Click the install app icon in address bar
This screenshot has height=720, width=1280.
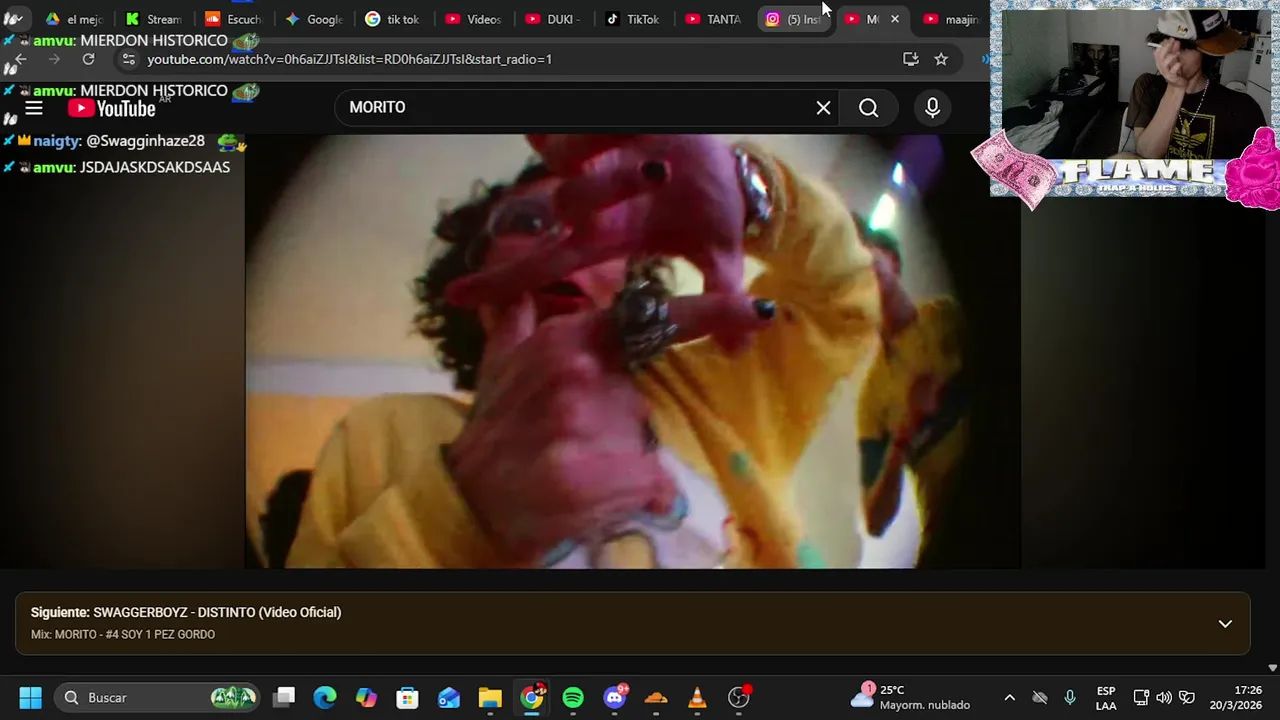[x=910, y=59]
